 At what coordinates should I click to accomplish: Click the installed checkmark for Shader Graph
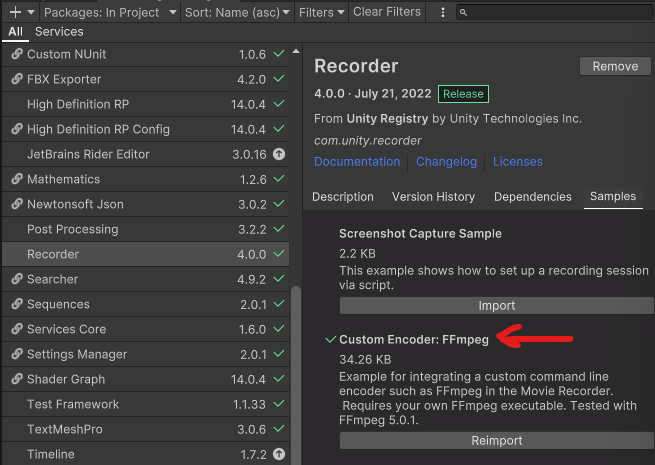click(x=278, y=379)
